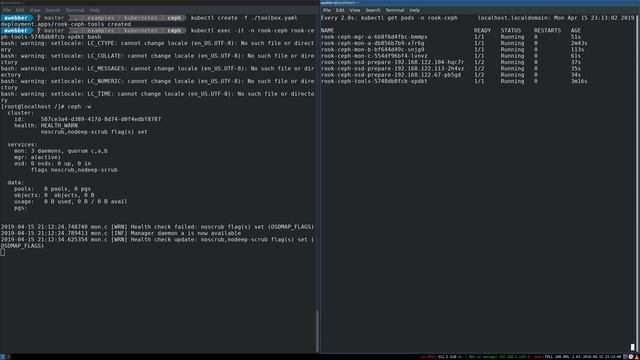Click the STATUS column header
The image size is (640, 360).
511,31
